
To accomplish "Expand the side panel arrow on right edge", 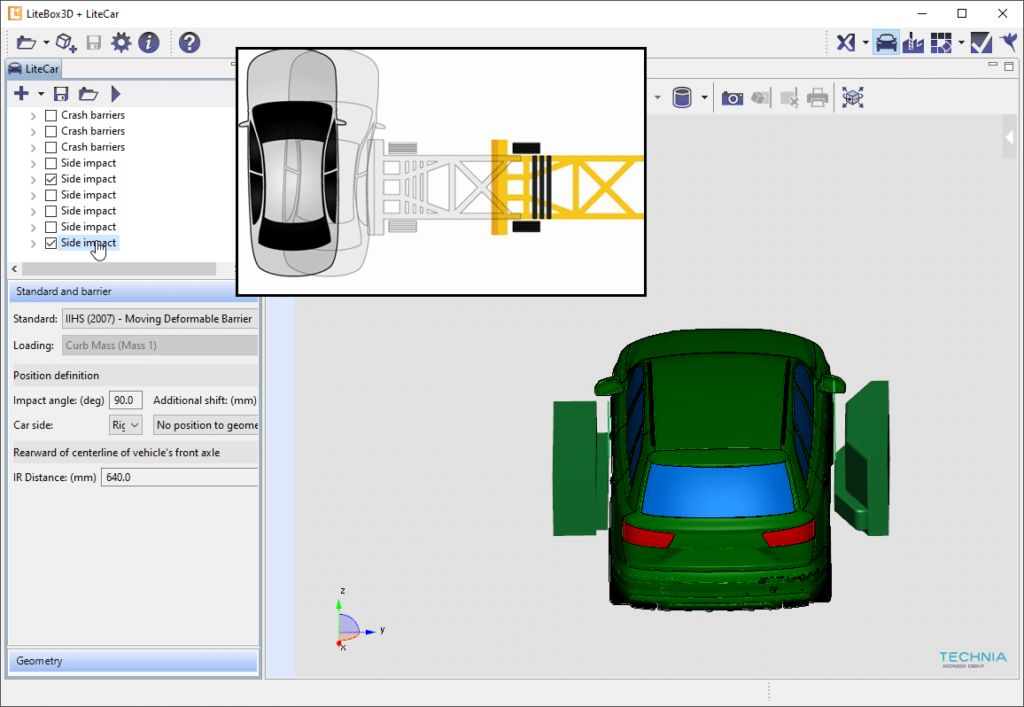I will 1010,138.
